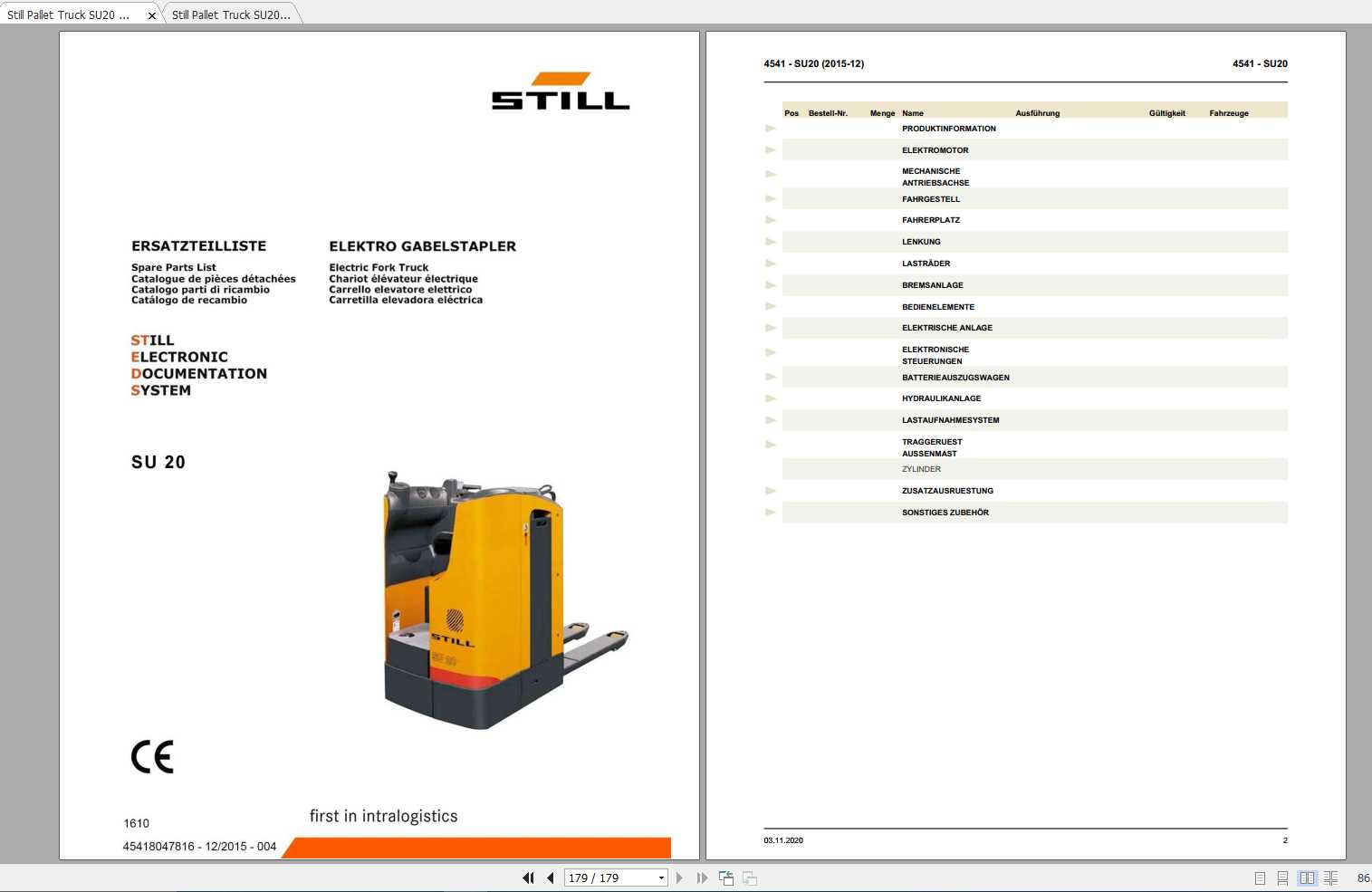Click the Bestell-Nr. column header
The height and width of the screenshot is (892, 1372).
pyautogui.click(x=828, y=113)
